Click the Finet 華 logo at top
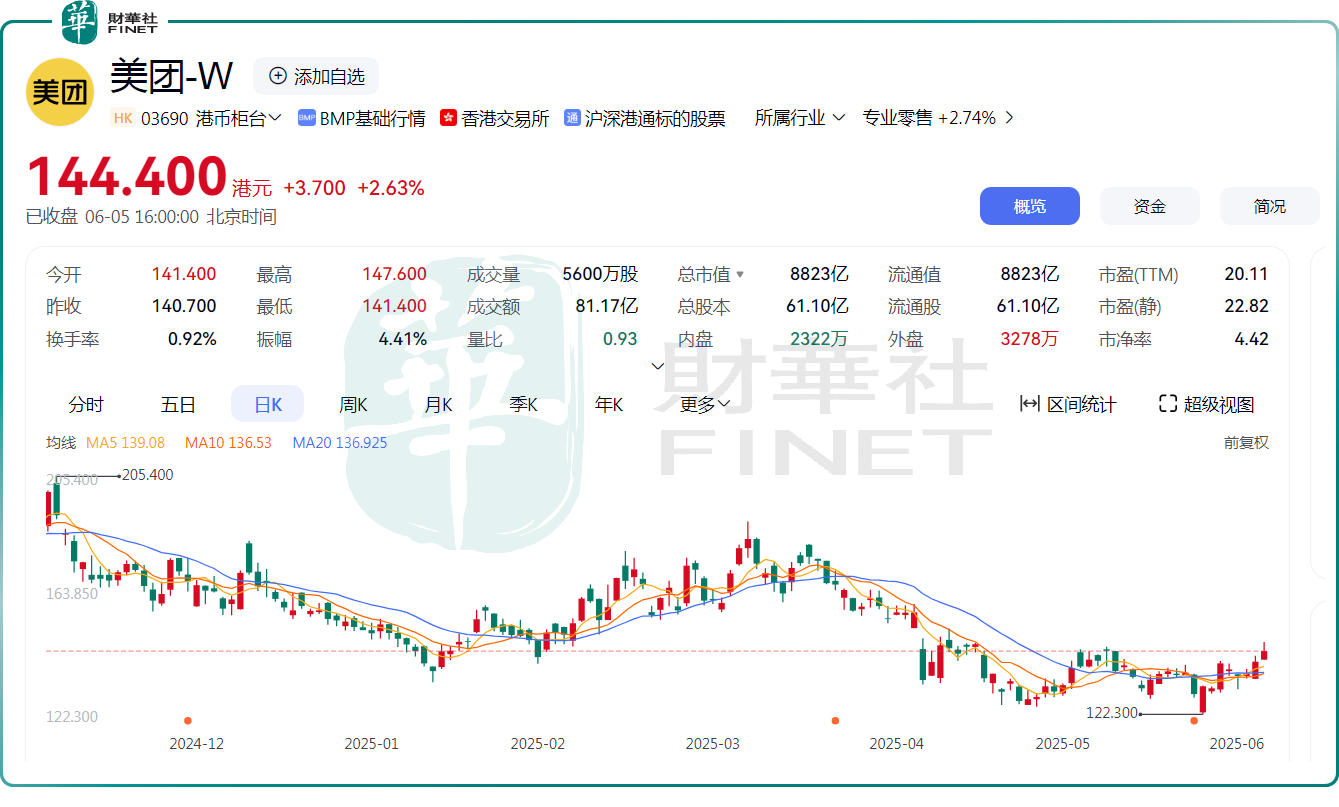The image size is (1339, 807). click(x=80, y=21)
